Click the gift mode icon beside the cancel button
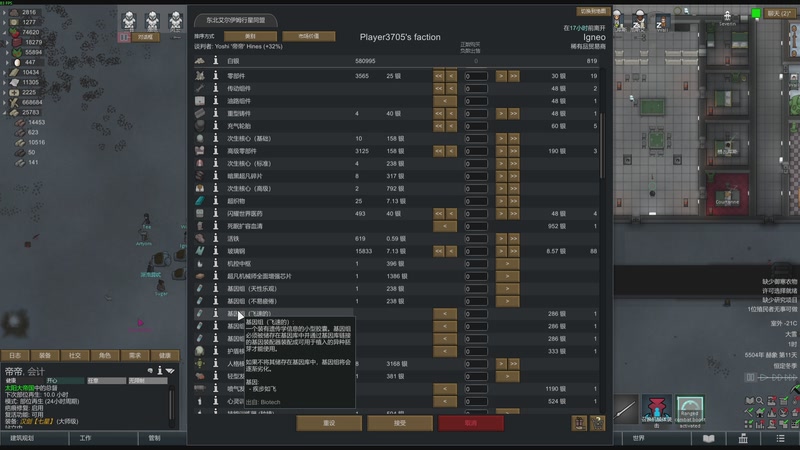 pyautogui.click(x=579, y=423)
